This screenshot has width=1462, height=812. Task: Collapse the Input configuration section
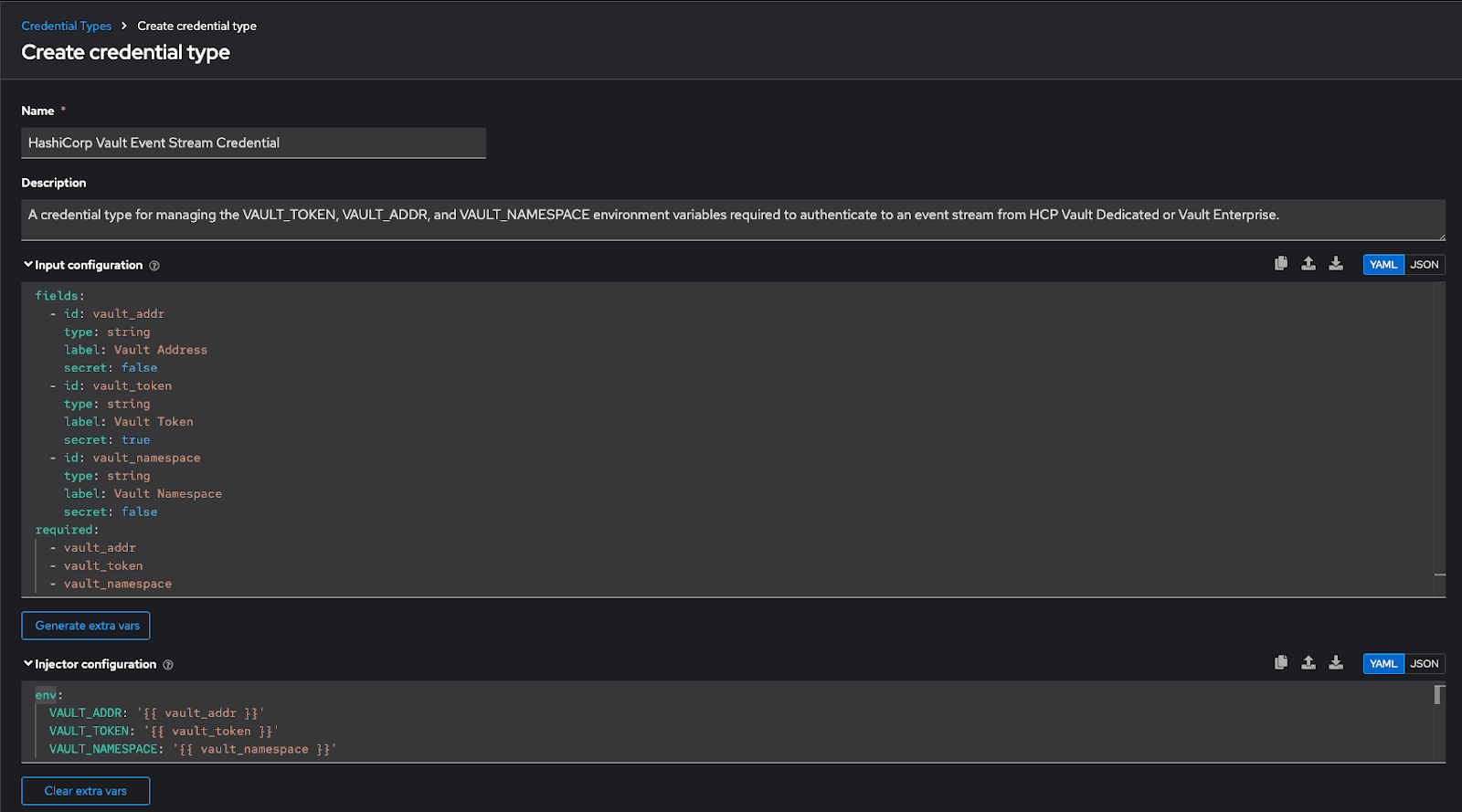(28, 265)
